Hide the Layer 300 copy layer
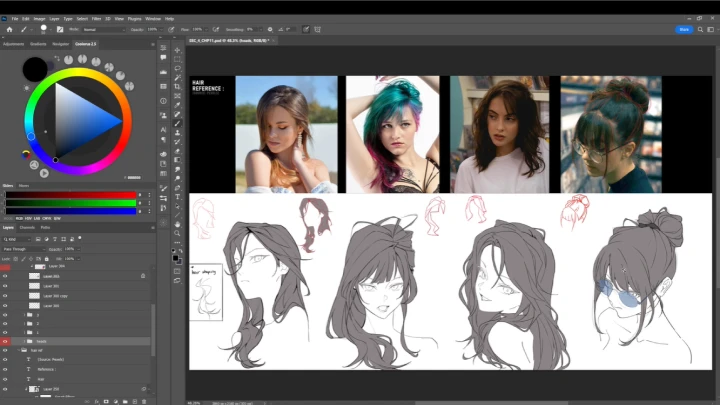Image resolution: width=720 pixels, height=405 pixels. pyautogui.click(x=5, y=296)
